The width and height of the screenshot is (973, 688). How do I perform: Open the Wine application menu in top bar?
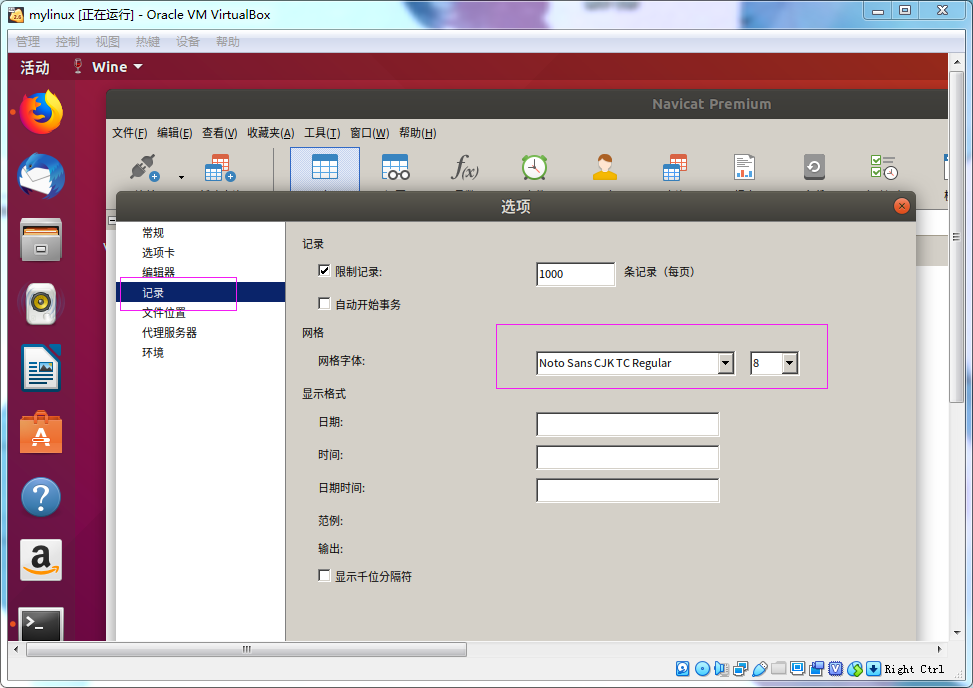click(110, 66)
